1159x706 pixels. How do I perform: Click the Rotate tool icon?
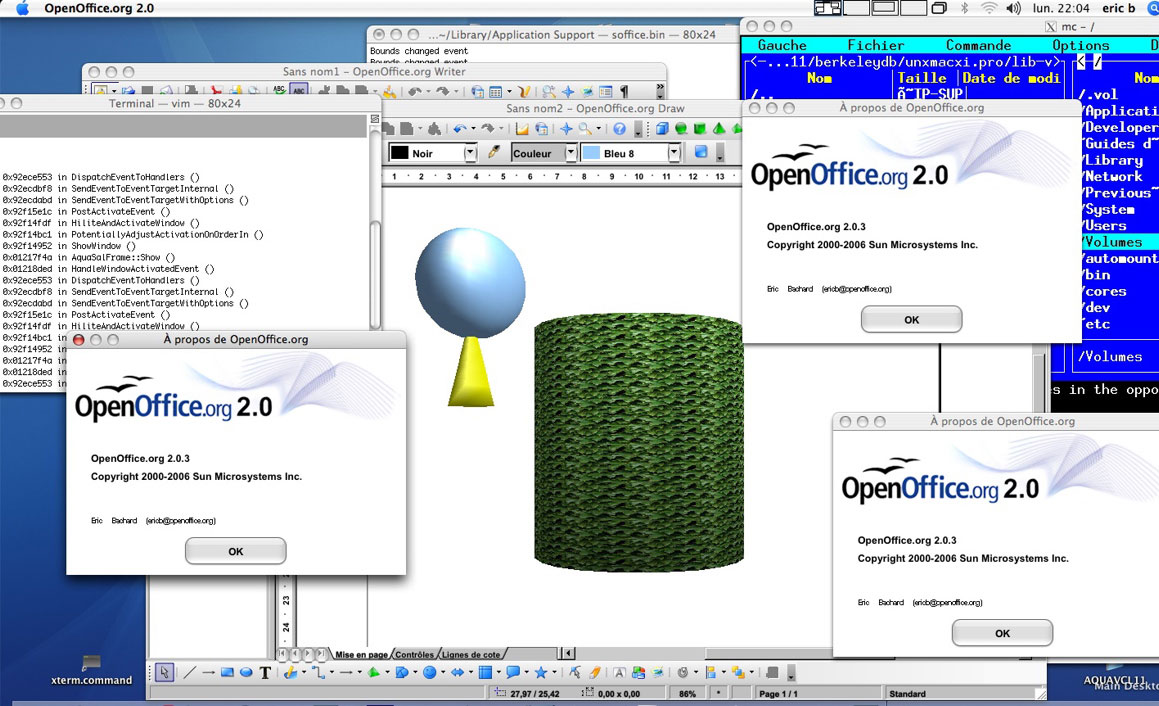682,672
